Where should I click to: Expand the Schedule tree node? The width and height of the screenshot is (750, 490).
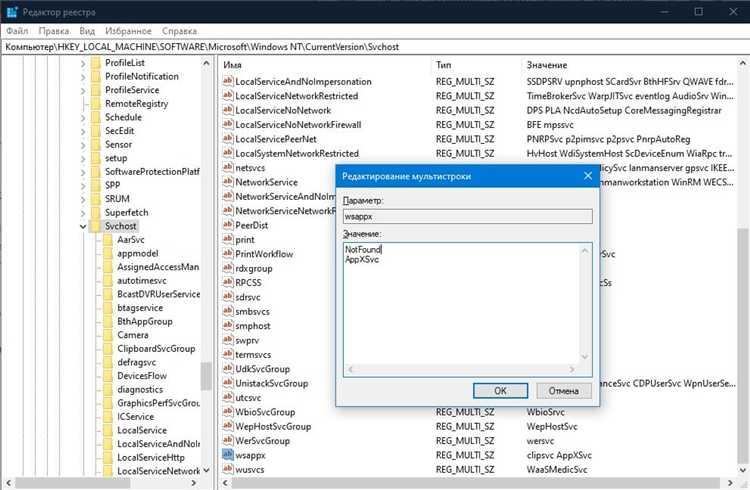pos(83,118)
